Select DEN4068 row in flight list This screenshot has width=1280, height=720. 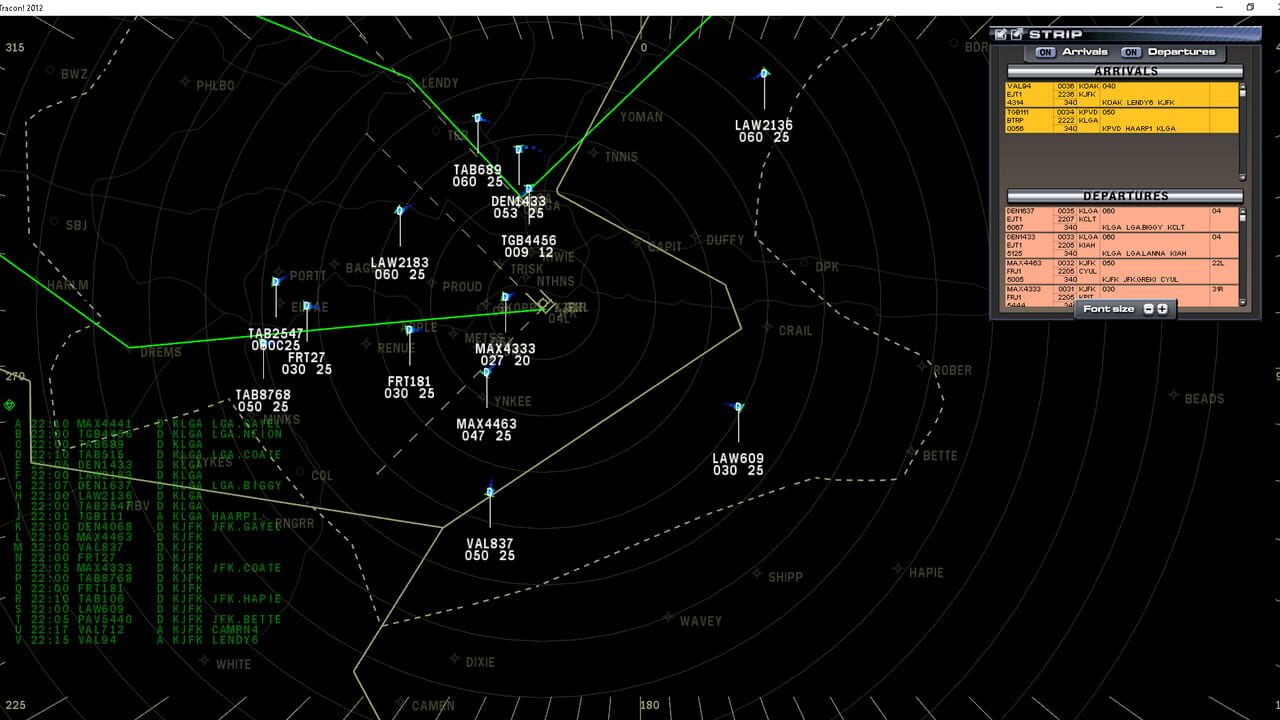tap(148, 526)
